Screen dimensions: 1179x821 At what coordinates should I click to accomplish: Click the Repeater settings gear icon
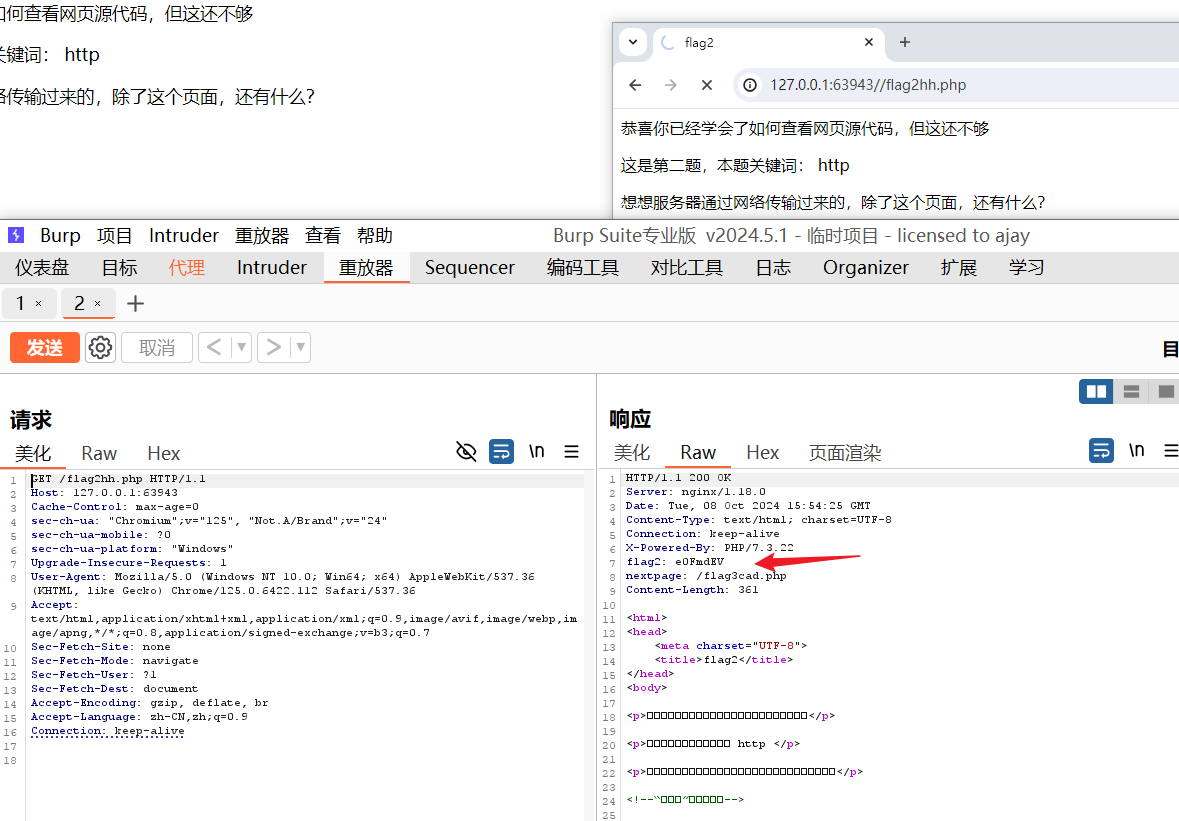[x=100, y=347]
